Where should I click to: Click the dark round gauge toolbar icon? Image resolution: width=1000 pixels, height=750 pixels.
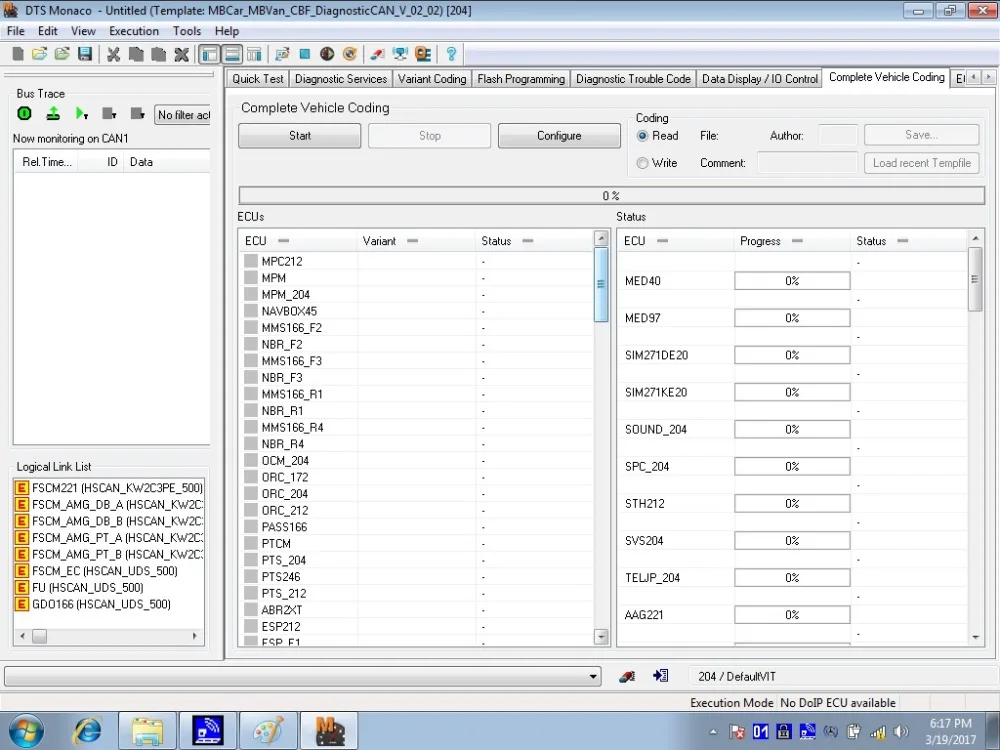point(327,54)
